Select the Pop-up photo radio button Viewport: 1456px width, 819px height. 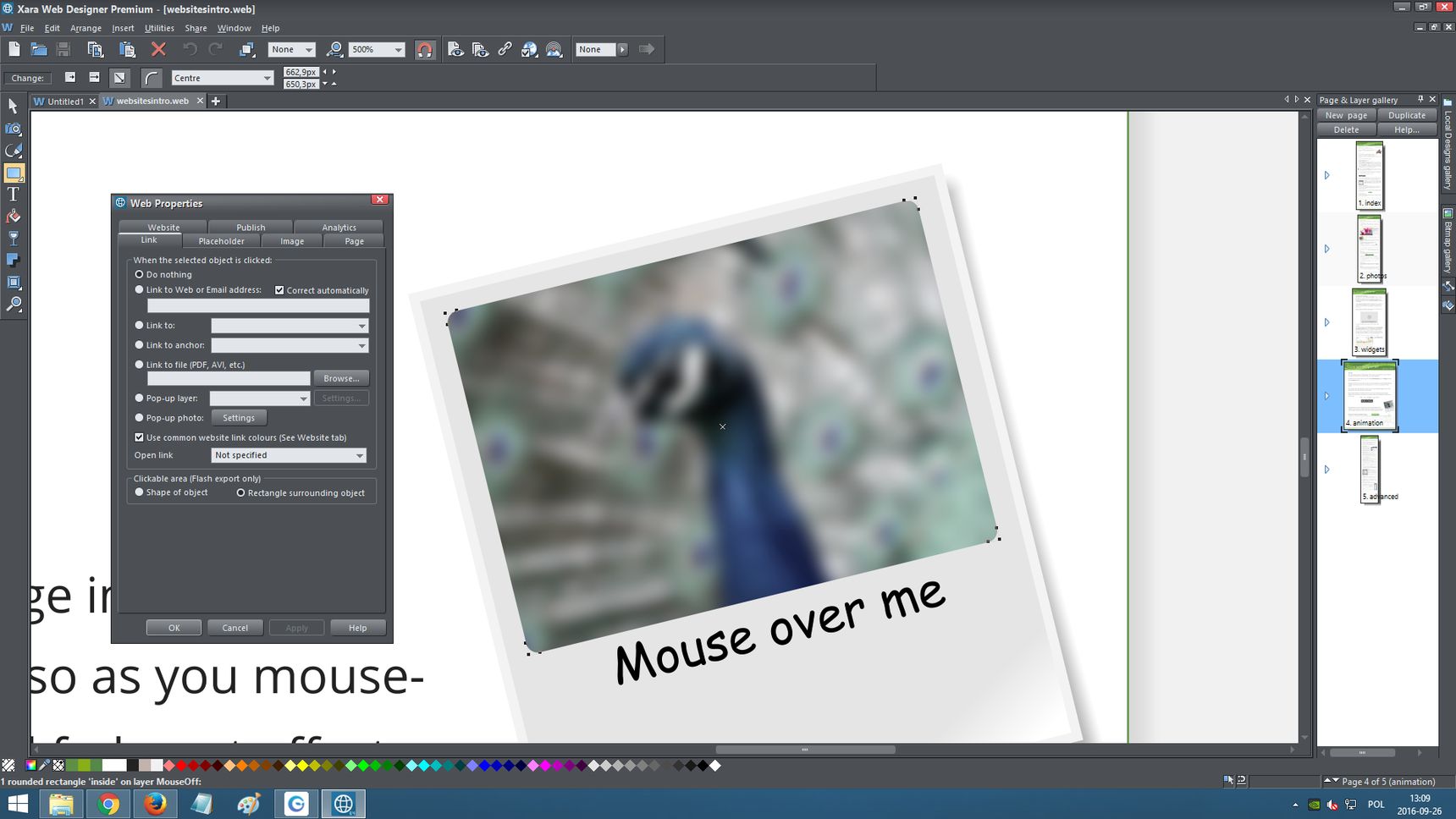point(140,418)
